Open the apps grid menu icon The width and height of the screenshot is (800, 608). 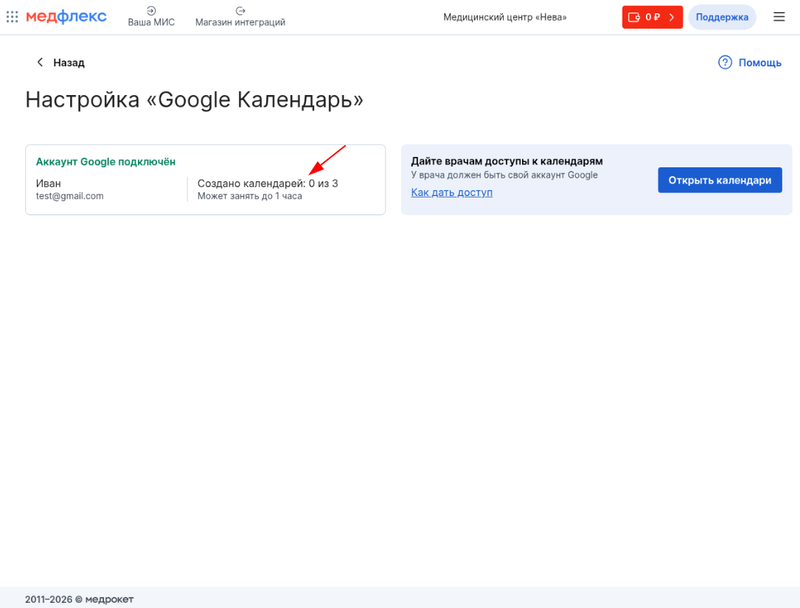coord(12,17)
